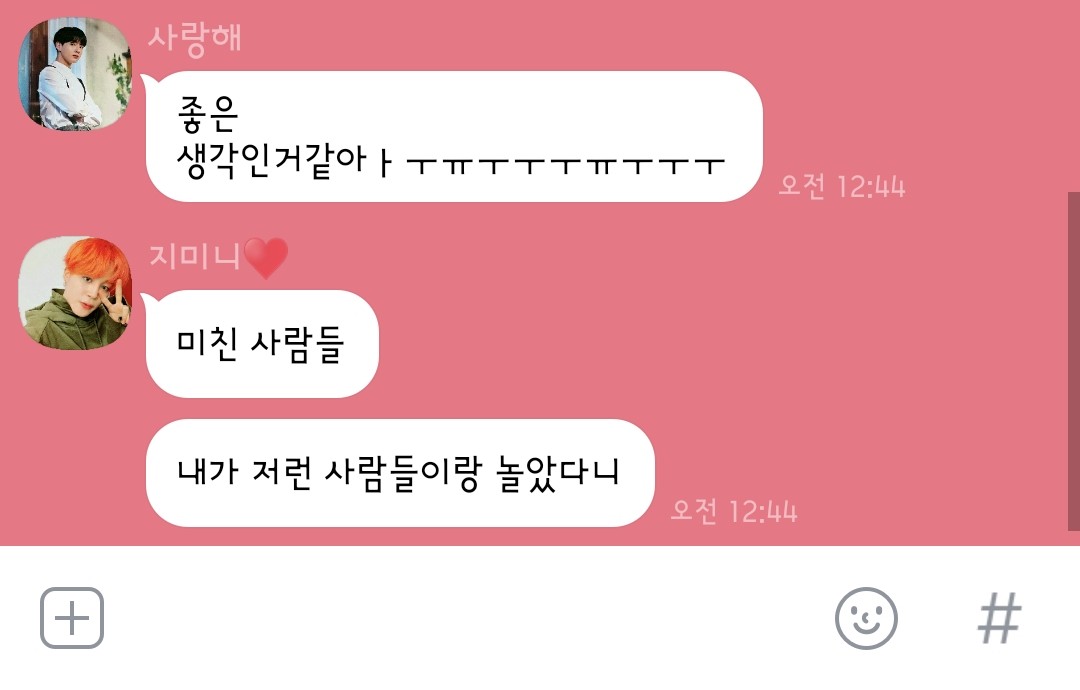1080x690 pixels.
Task: Click the word 좋은 in the first bubble
Action: [208, 114]
